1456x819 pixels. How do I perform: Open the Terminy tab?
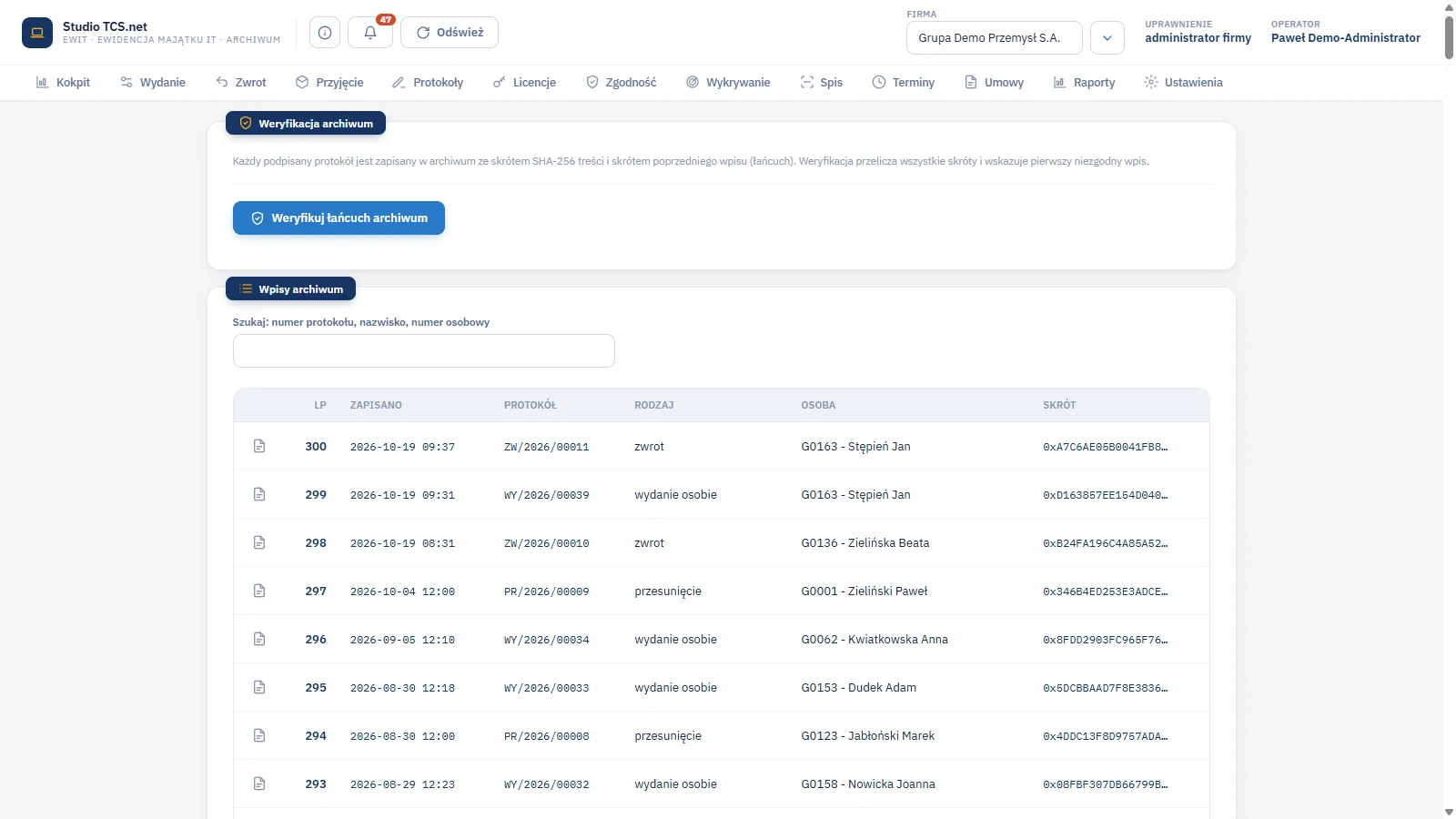[x=904, y=82]
